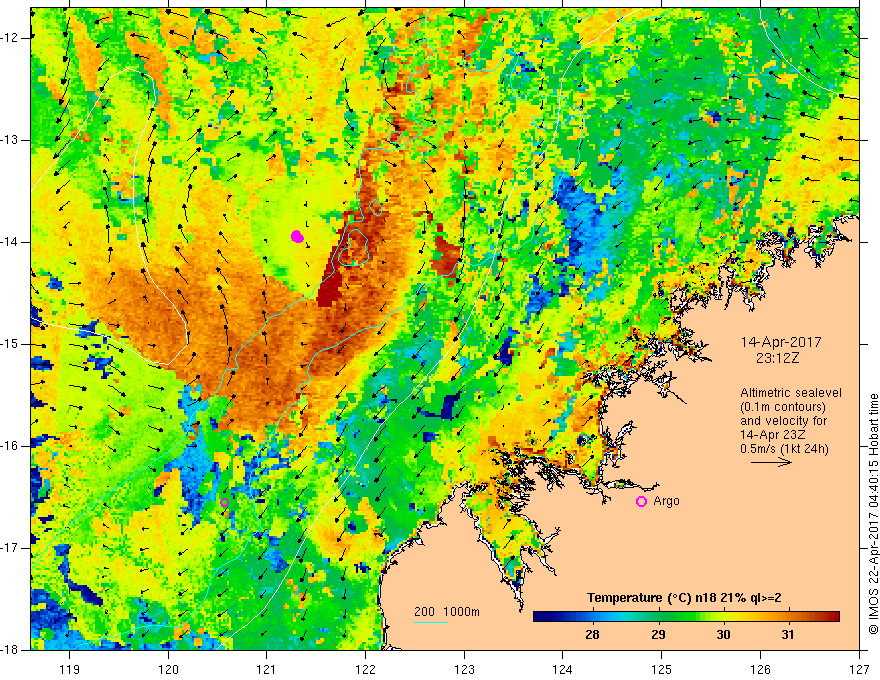Click the '124' longitude axis label
Screen dimensions: 880x680
(x=563, y=669)
